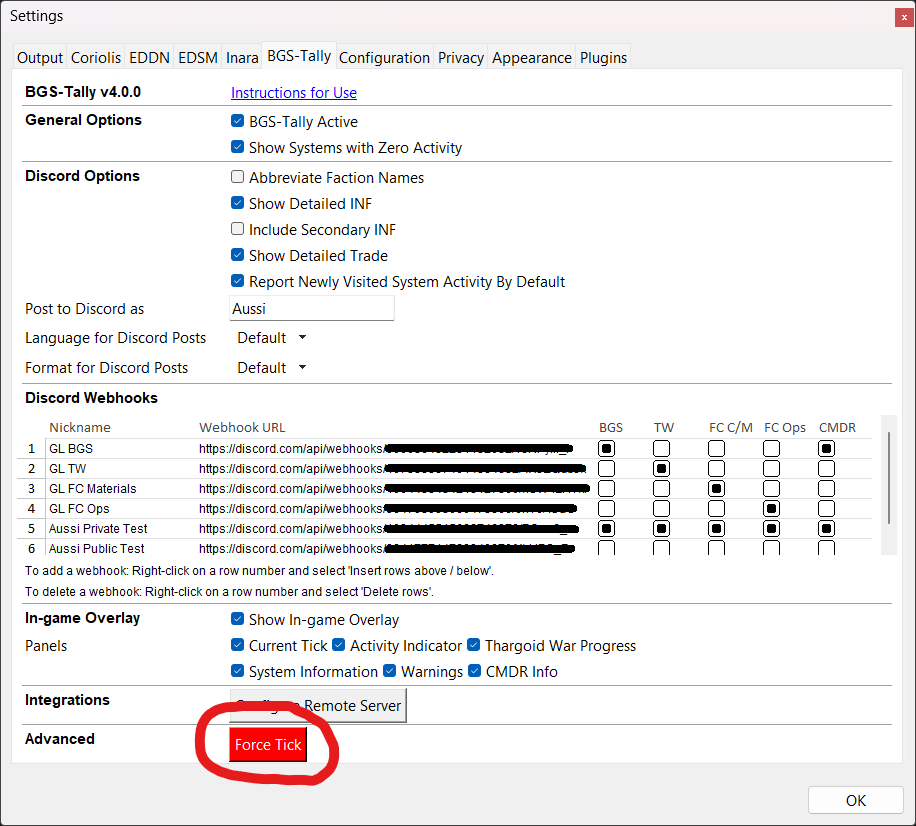916x826 pixels.
Task: Toggle the Warnings panel checkbox
Action: click(x=390, y=671)
